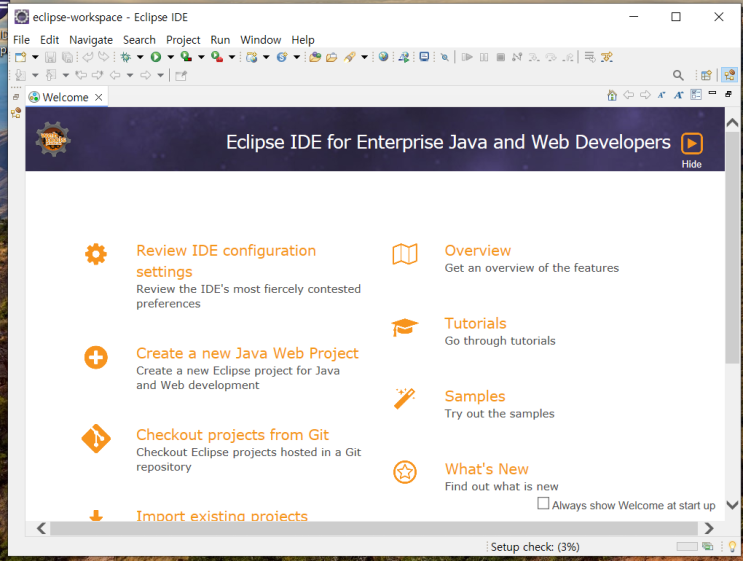Click the magnifier Quick Access search icon
Image resolution: width=743 pixels, height=561 pixels.
678,75
